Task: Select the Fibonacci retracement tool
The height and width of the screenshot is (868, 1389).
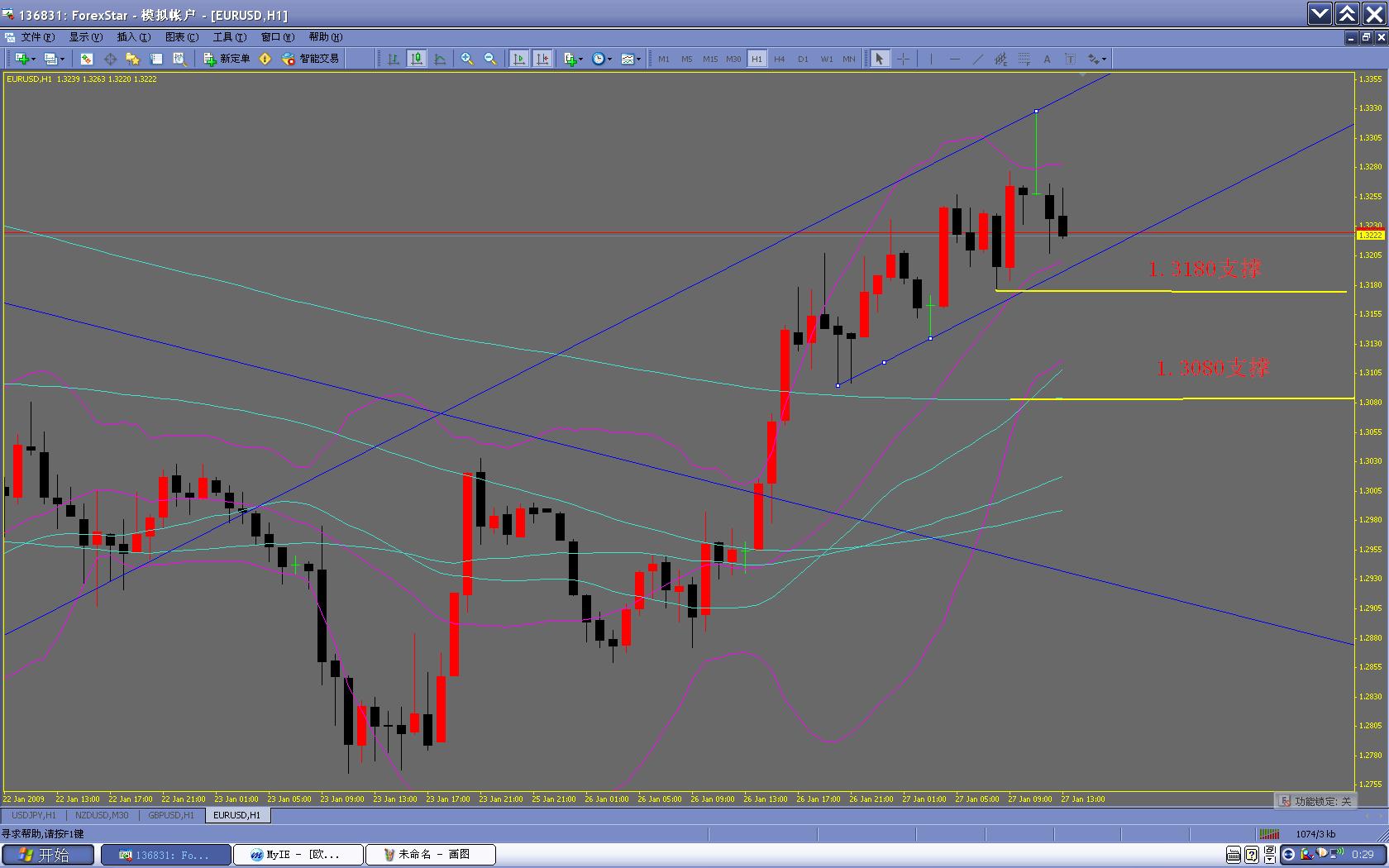Action: [1024, 59]
